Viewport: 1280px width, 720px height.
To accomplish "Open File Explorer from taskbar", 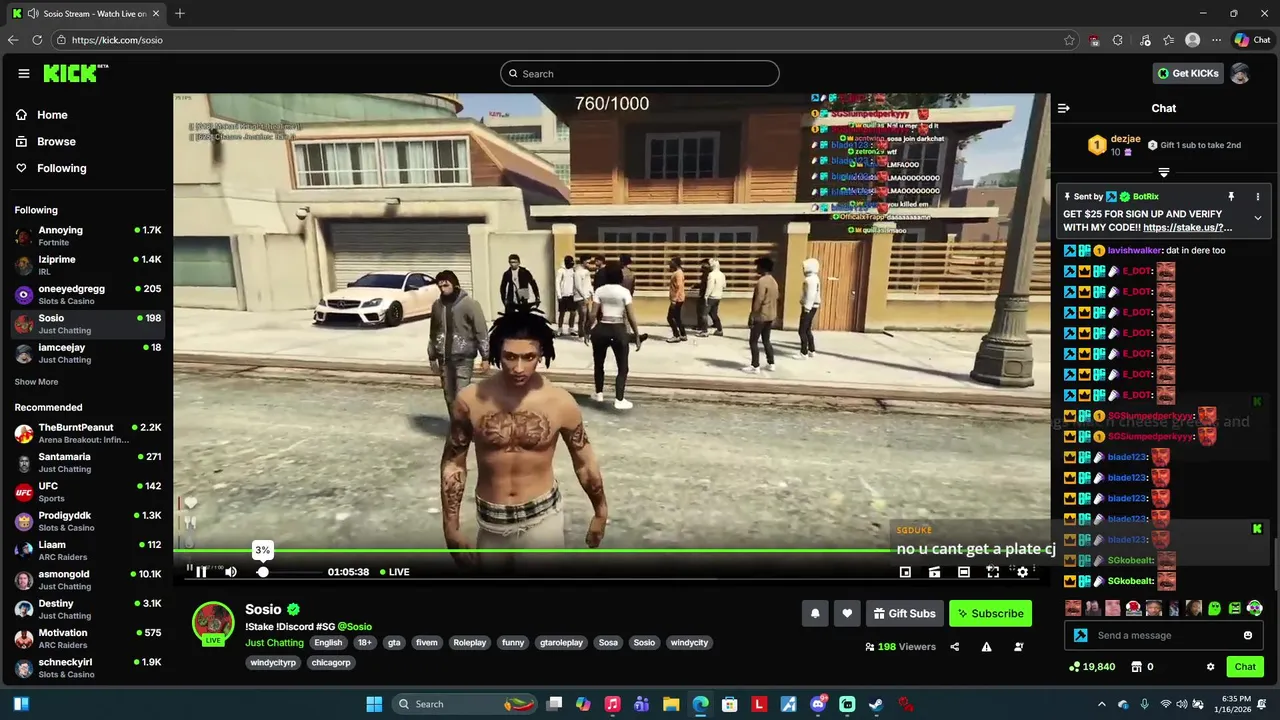I will click(671, 704).
